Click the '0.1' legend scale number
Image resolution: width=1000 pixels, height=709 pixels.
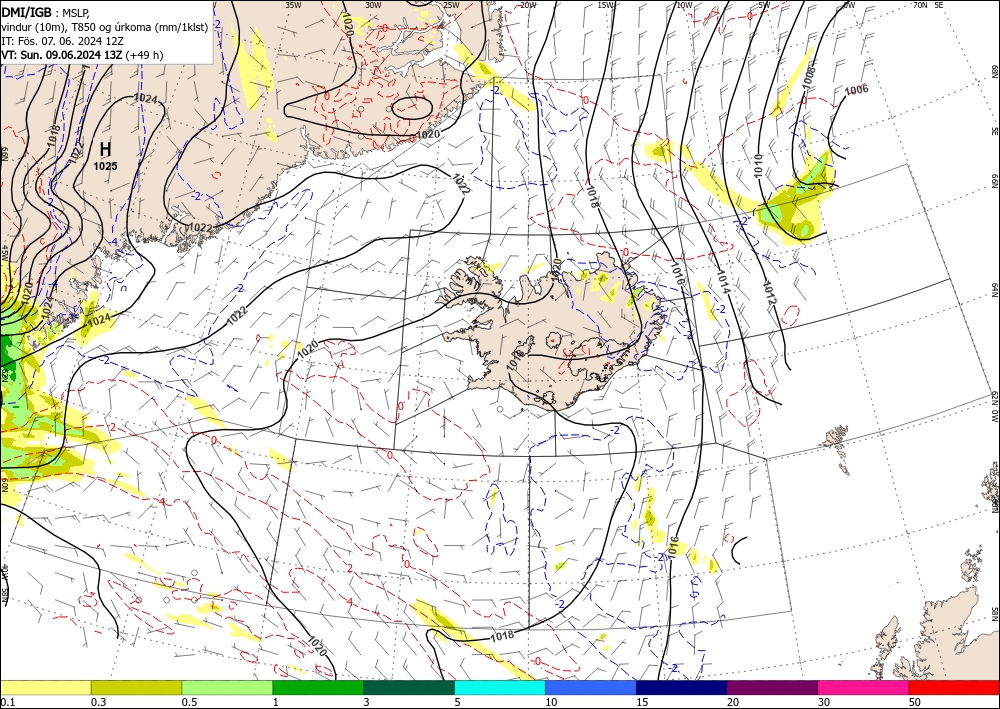coord(7,702)
